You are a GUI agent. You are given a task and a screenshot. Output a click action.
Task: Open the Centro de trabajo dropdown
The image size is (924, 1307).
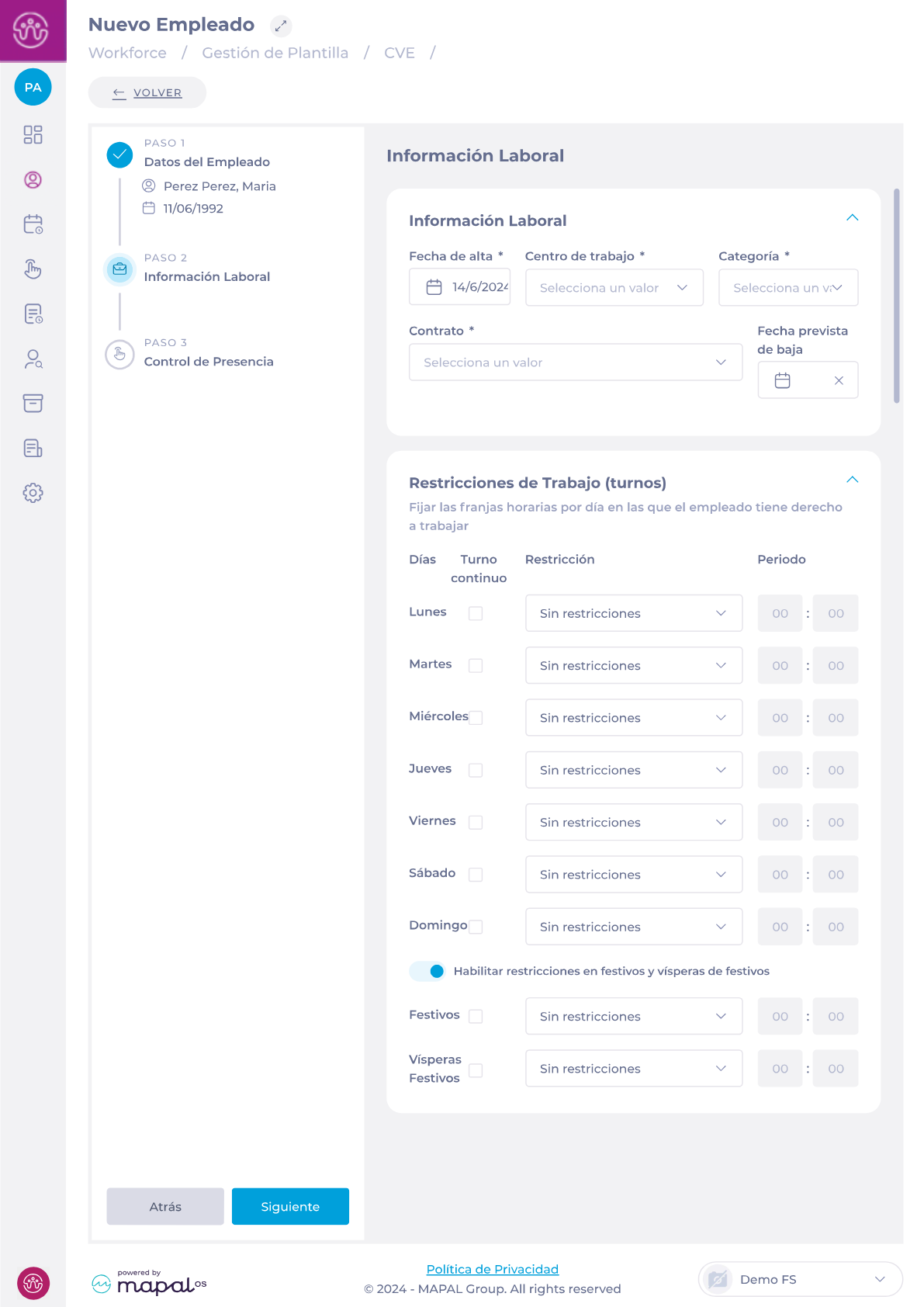click(614, 288)
